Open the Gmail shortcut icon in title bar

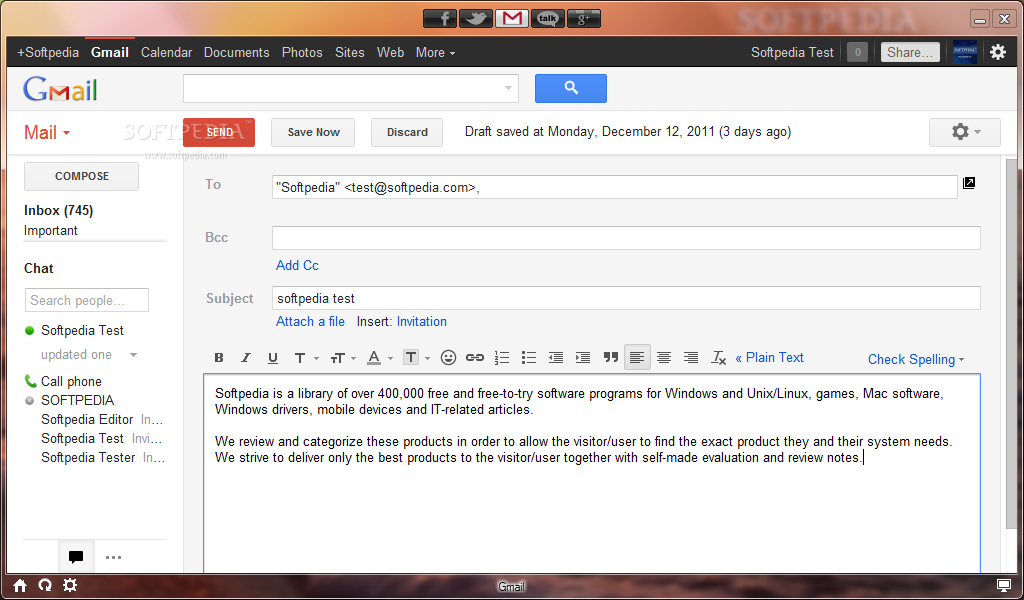(x=512, y=18)
